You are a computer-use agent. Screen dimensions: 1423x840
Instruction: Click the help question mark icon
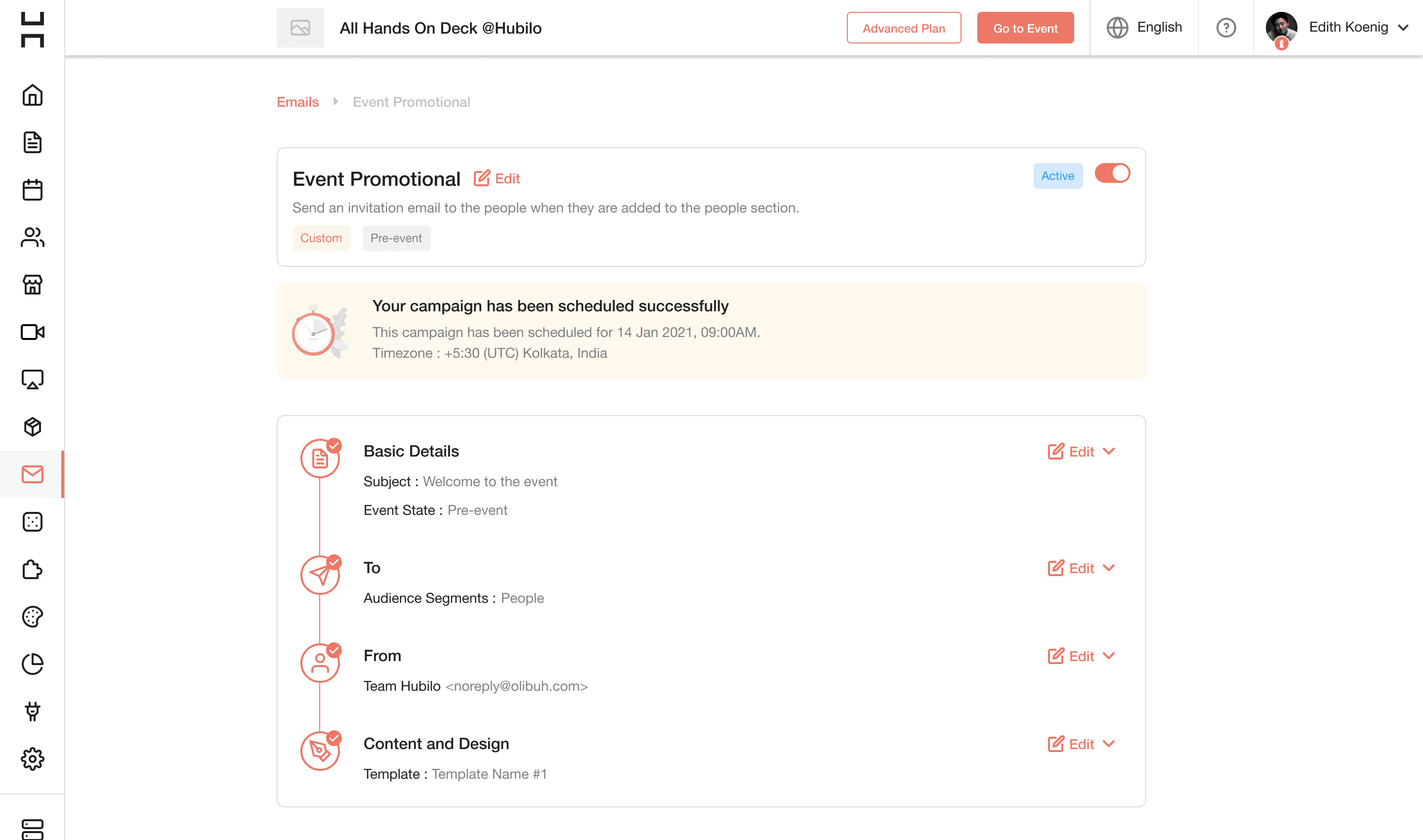[x=1225, y=28]
